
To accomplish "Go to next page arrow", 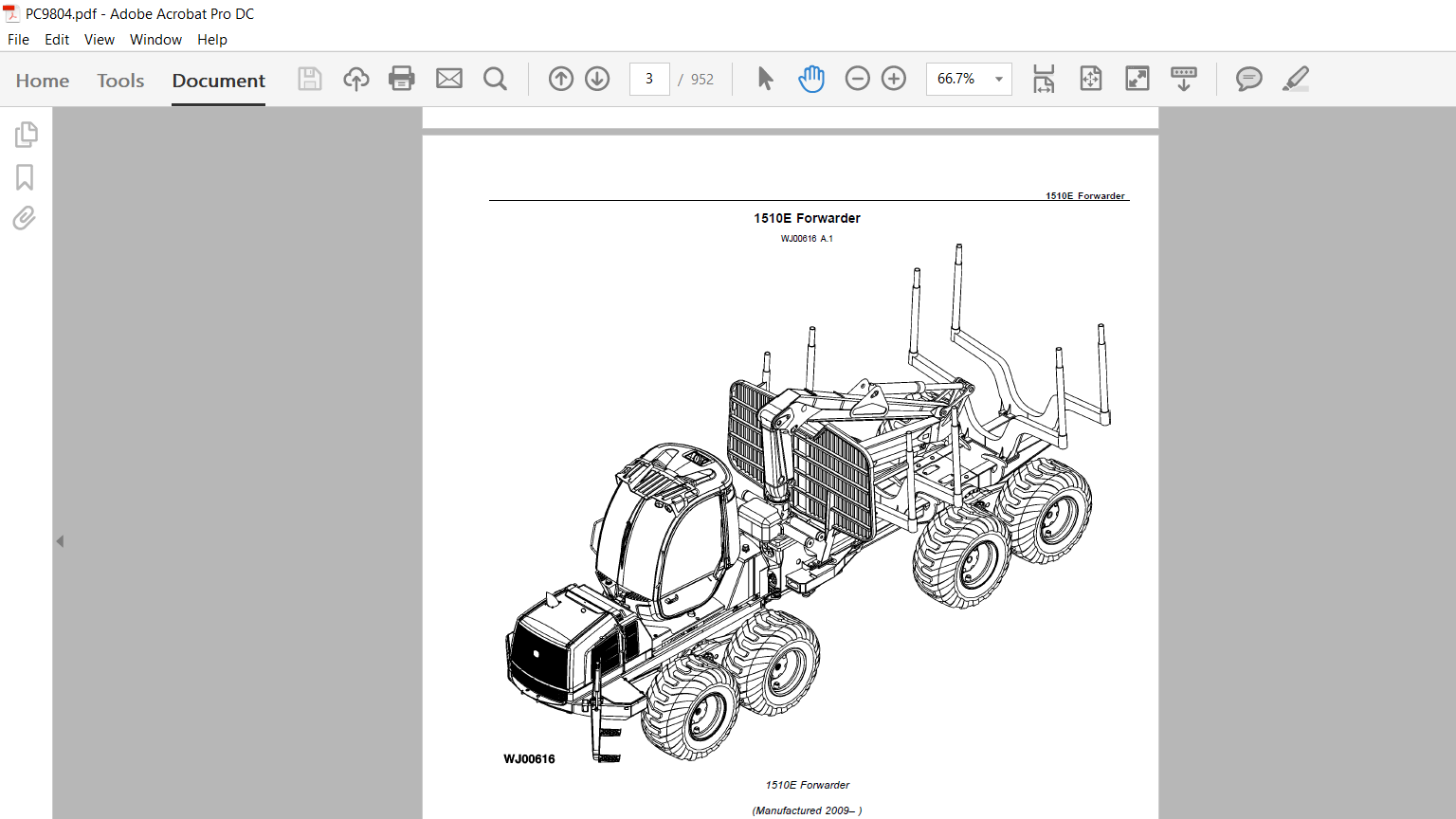I will coord(597,79).
